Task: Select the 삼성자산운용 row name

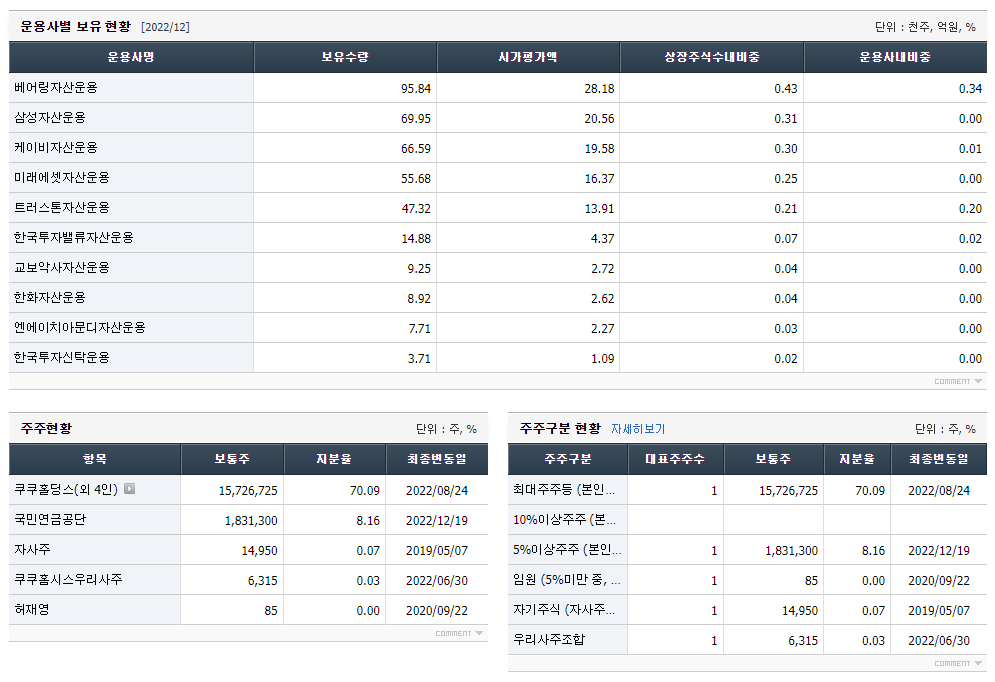Action: click(50, 117)
